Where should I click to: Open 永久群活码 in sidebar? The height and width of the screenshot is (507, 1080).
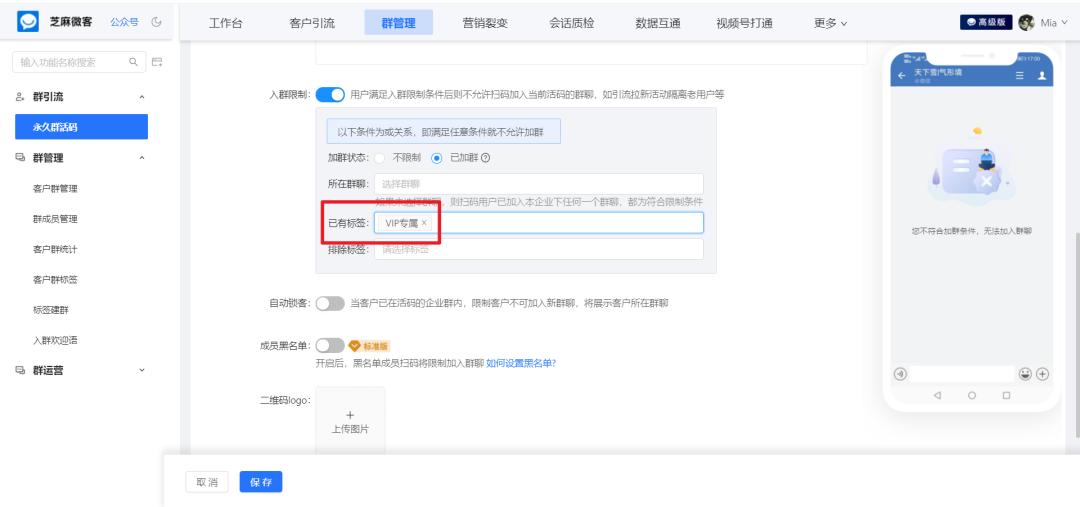[81, 127]
